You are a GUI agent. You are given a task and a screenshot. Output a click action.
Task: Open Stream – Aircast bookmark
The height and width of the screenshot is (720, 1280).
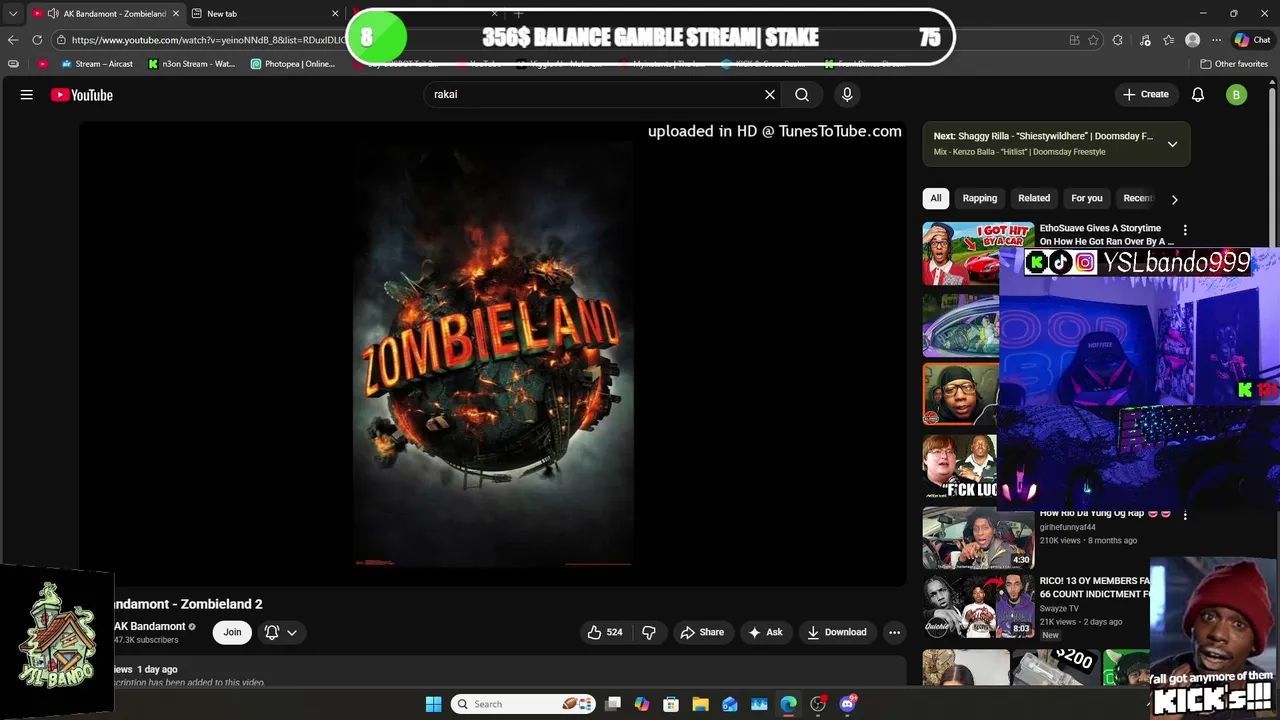(x=97, y=64)
